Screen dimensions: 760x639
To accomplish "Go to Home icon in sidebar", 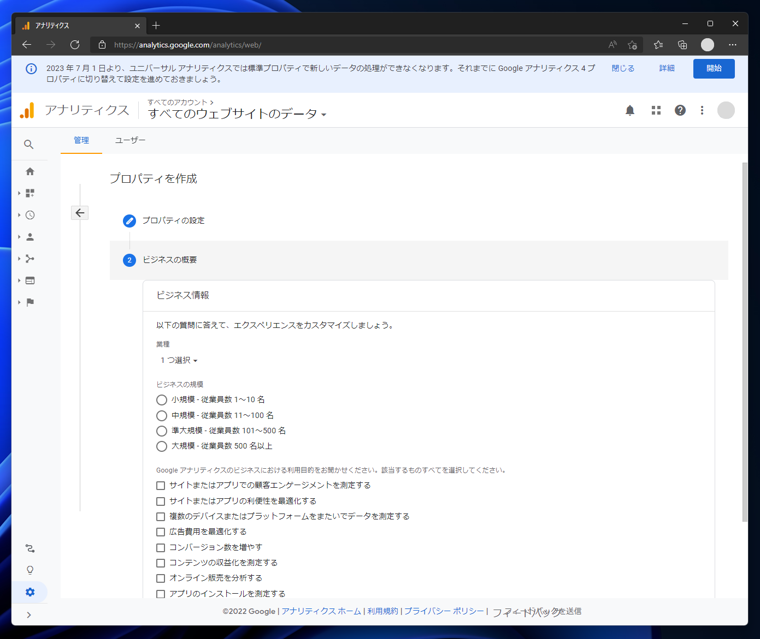I will (30, 171).
